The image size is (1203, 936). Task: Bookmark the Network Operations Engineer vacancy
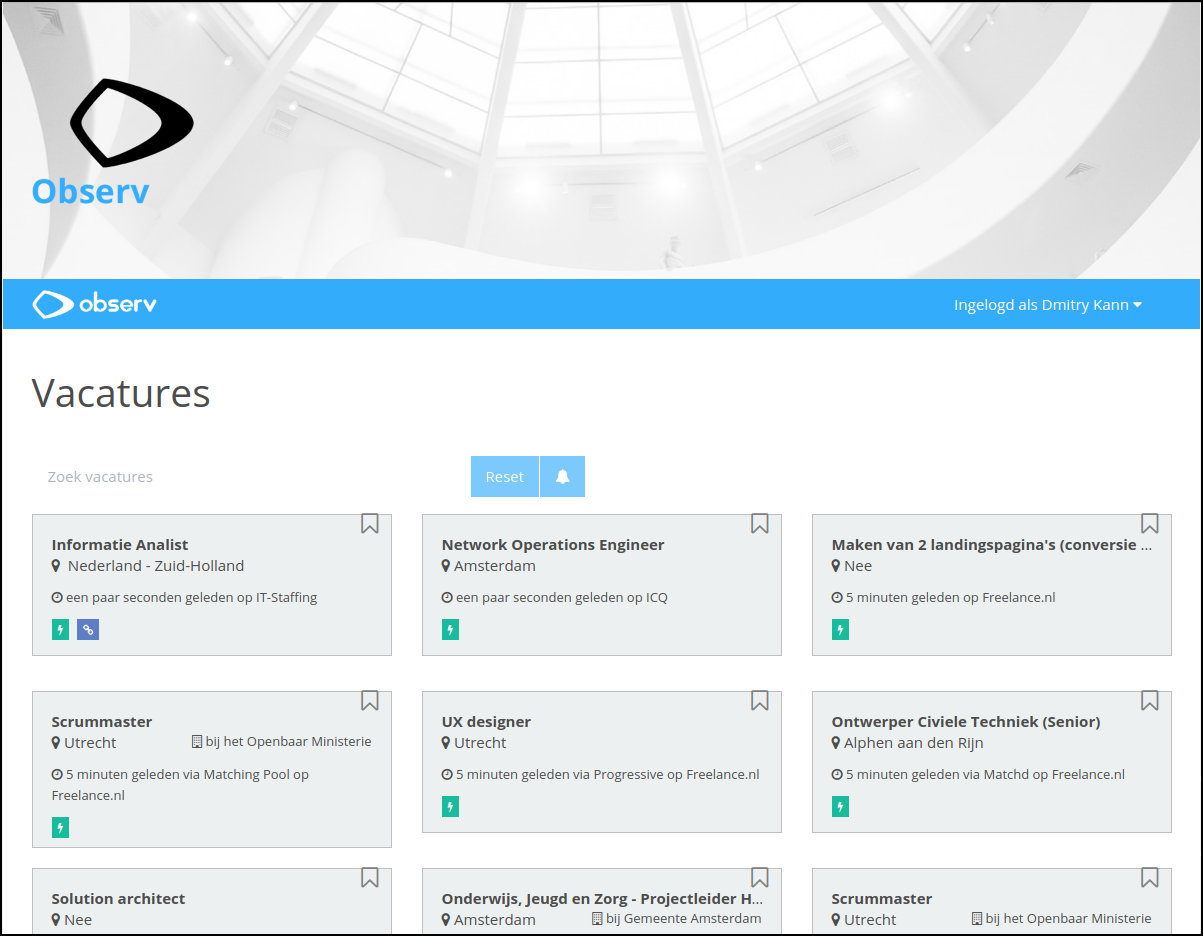[760, 524]
